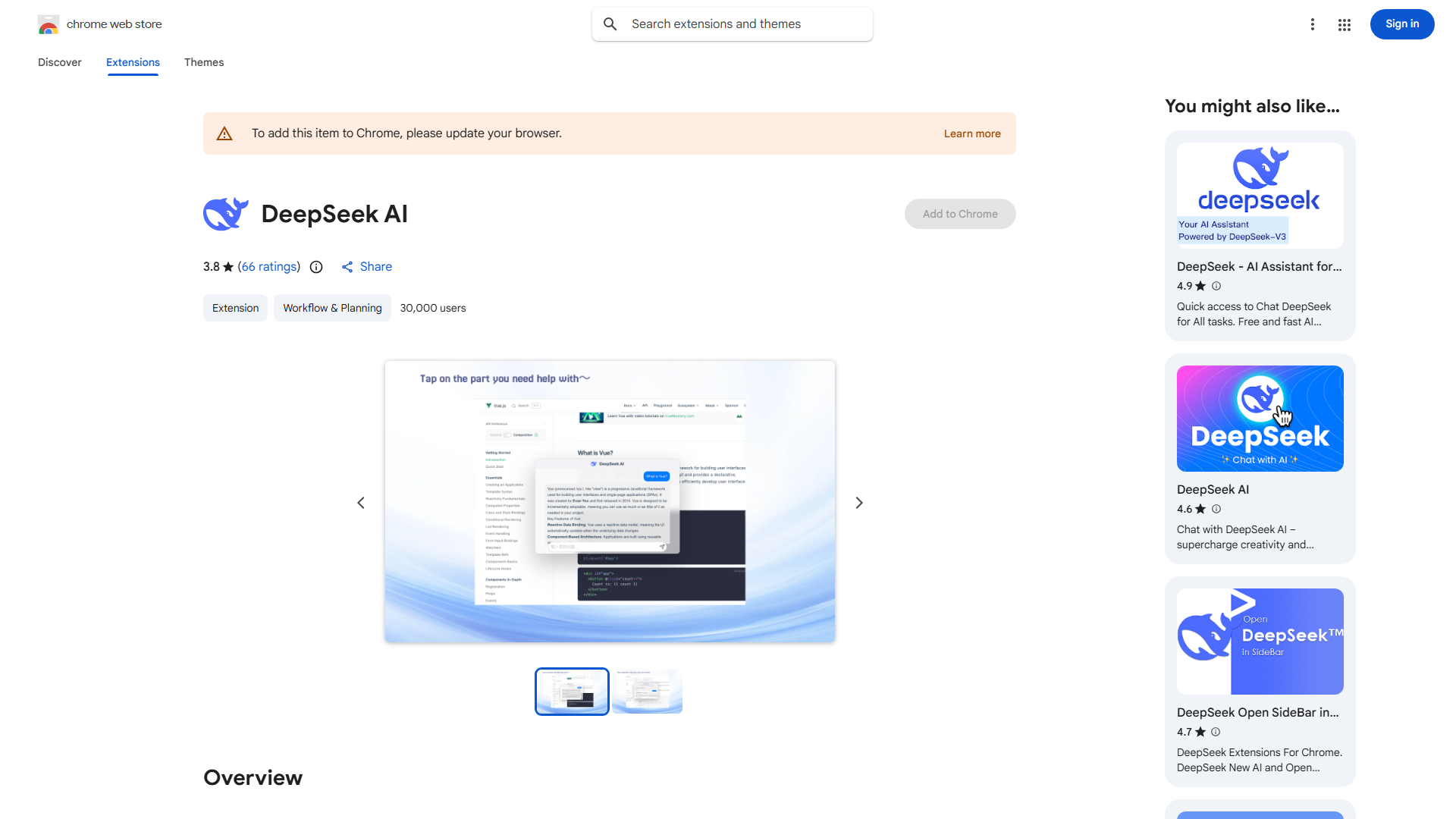Expand the next screenshot with right arrow
1456x819 pixels.
(858, 502)
